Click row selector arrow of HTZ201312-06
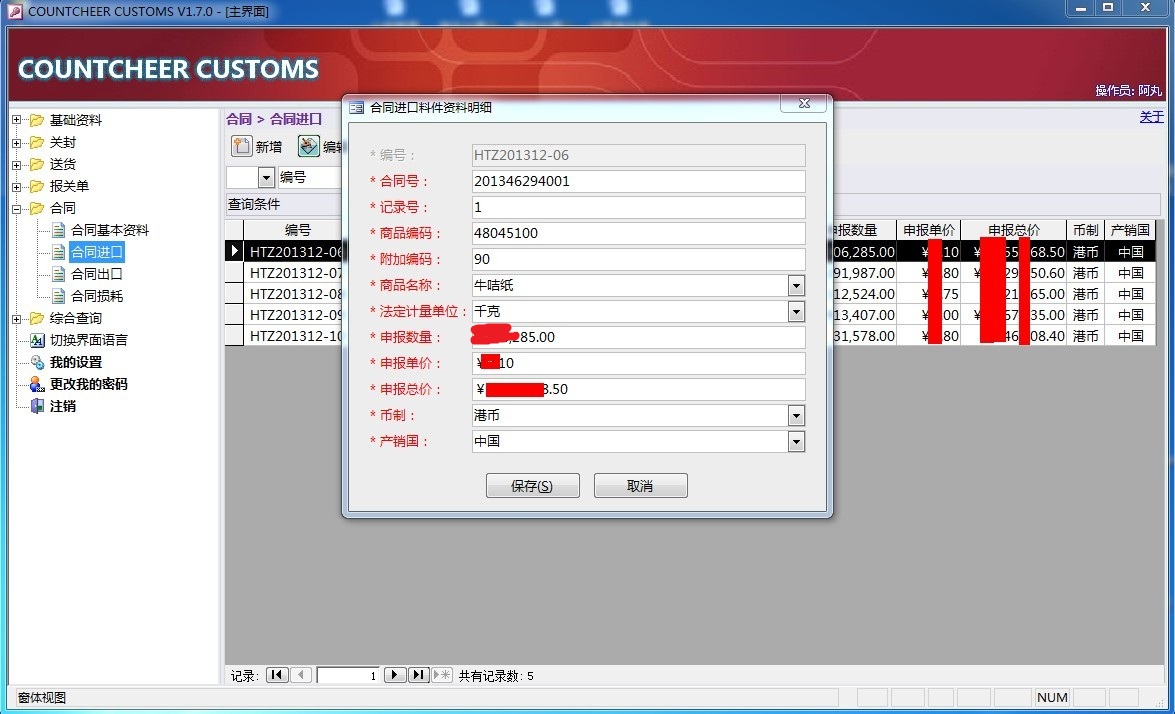This screenshot has width=1175, height=714. pos(235,251)
